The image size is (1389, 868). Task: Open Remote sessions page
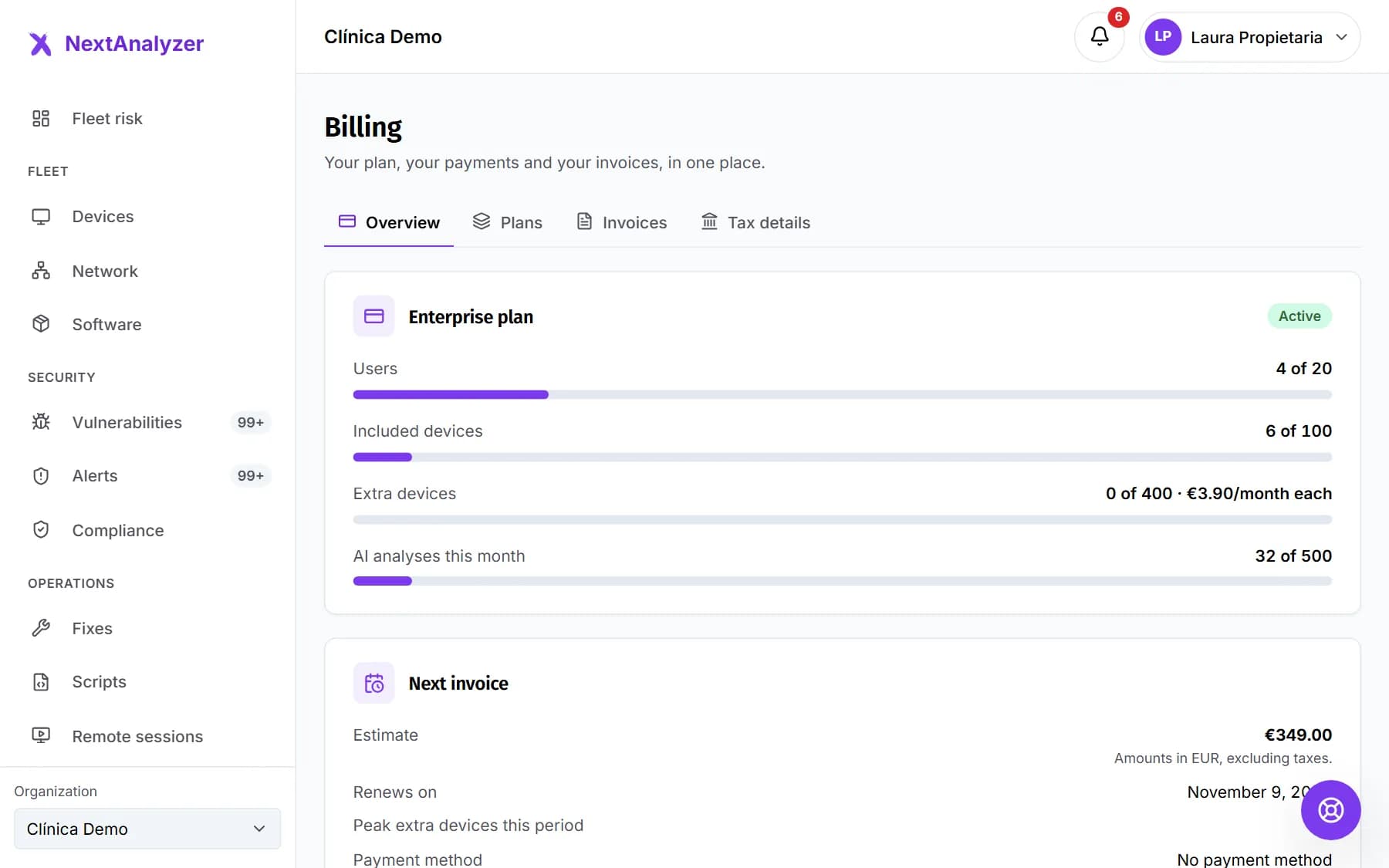tap(147, 736)
